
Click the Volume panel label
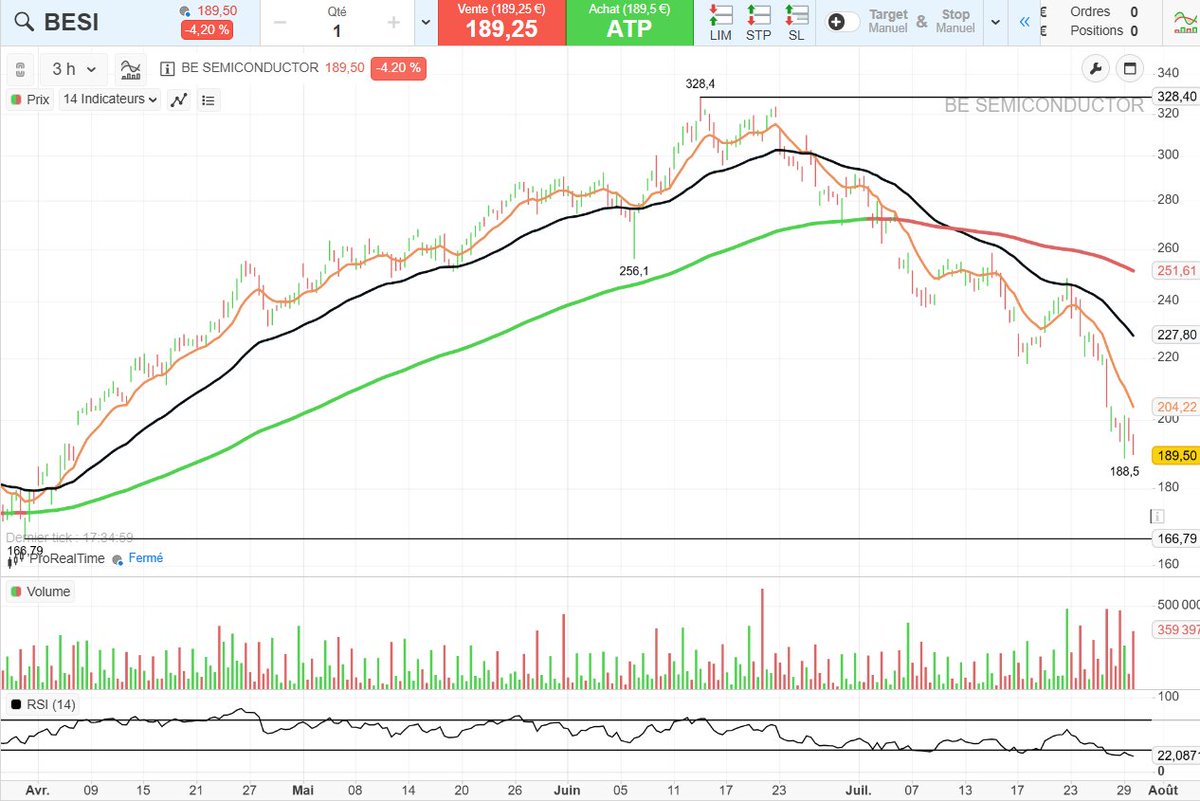(40, 592)
